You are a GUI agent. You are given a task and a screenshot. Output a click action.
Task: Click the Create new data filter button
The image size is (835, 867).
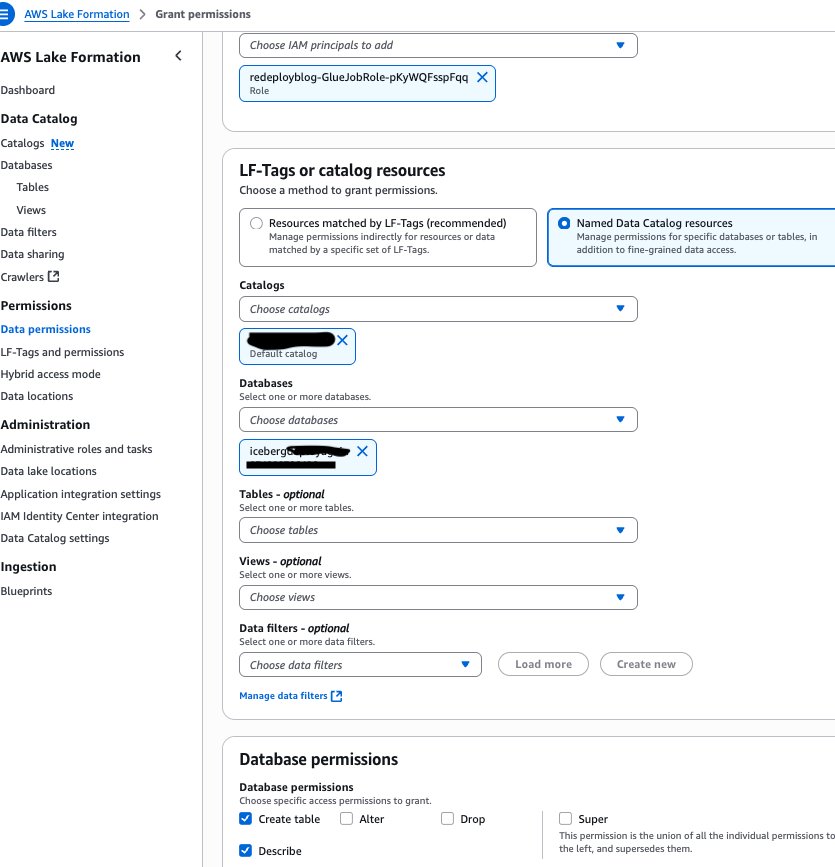click(x=646, y=664)
